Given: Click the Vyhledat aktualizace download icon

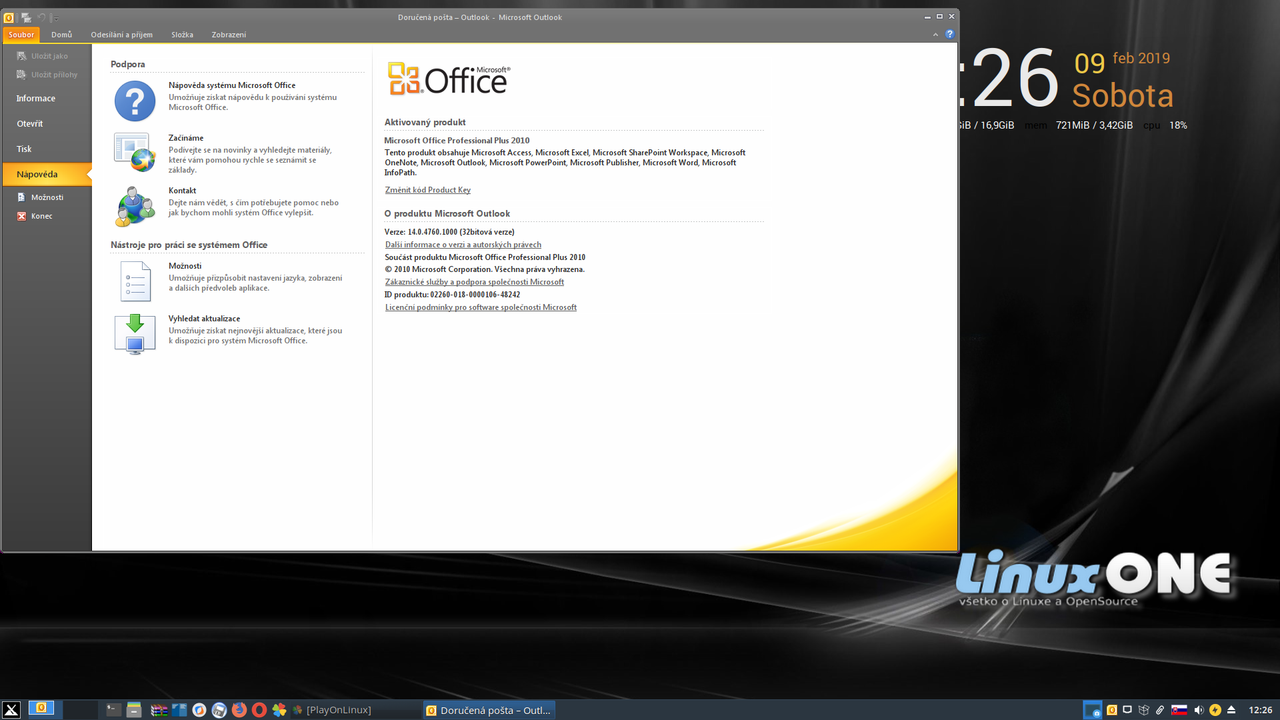Looking at the screenshot, I should pyautogui.click(x=135, y=334).
